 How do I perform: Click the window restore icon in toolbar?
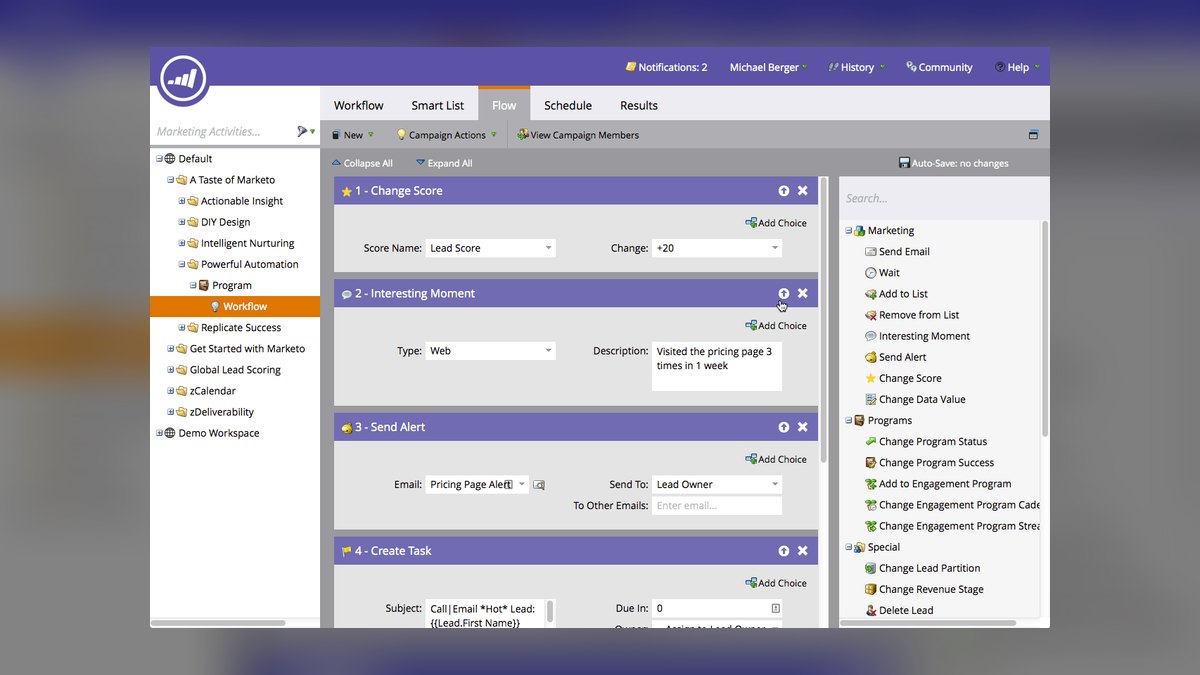1033,135
